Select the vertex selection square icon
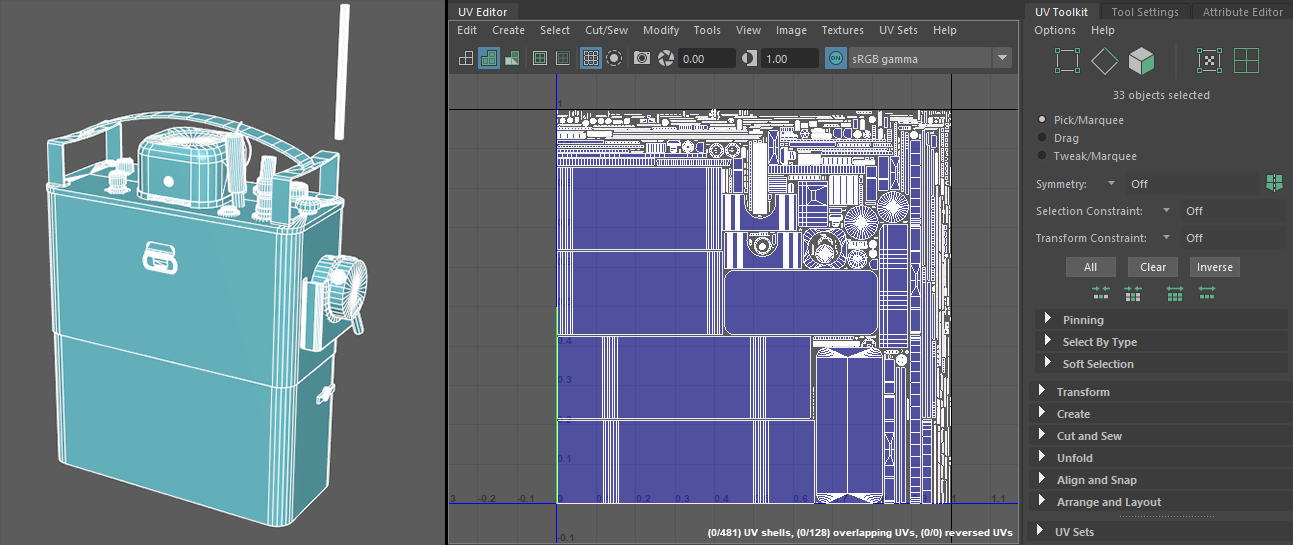 1067,62
